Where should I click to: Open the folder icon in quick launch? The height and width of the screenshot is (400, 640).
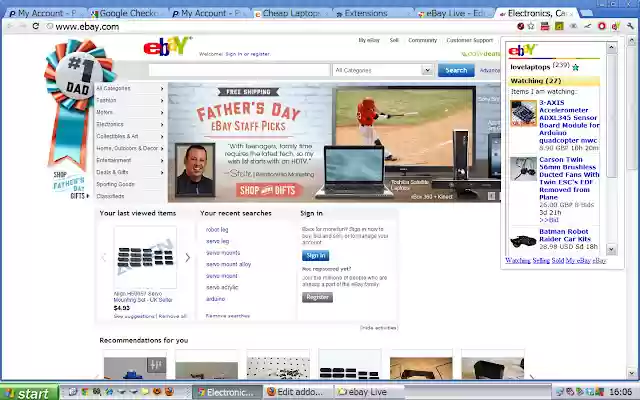click(145, 392)
